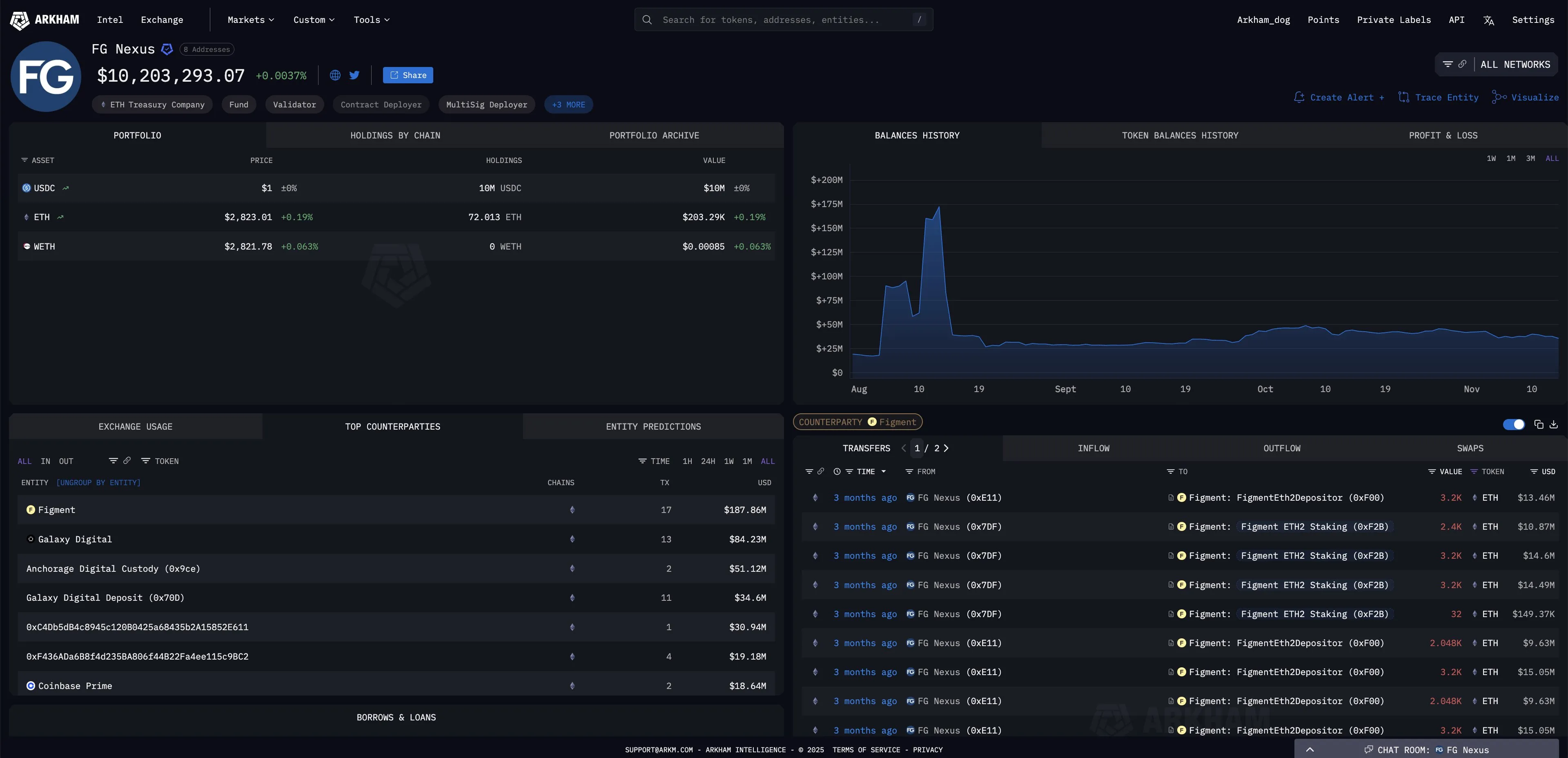Click the +3 MORE tags button

568,105
